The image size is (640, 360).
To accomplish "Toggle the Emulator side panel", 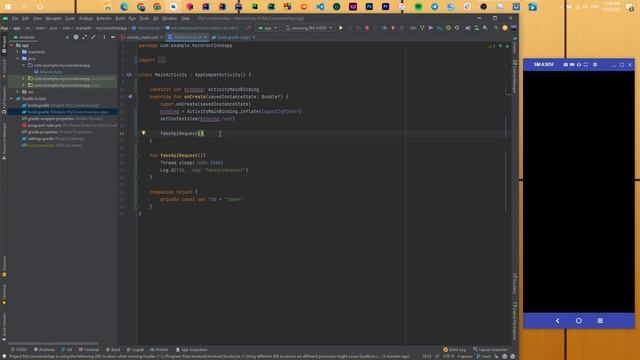I will 515,284.
